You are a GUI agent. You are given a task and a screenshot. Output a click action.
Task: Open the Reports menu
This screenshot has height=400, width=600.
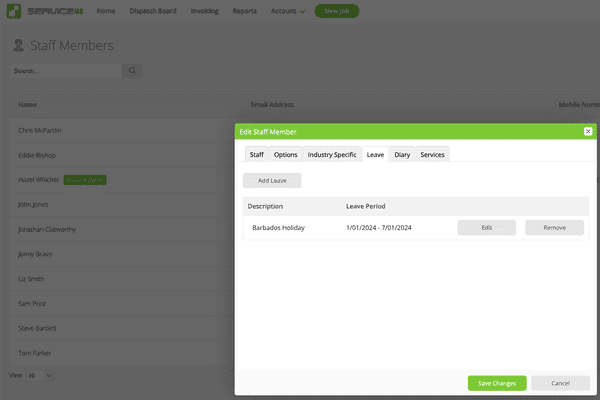(x=246, y=11)
